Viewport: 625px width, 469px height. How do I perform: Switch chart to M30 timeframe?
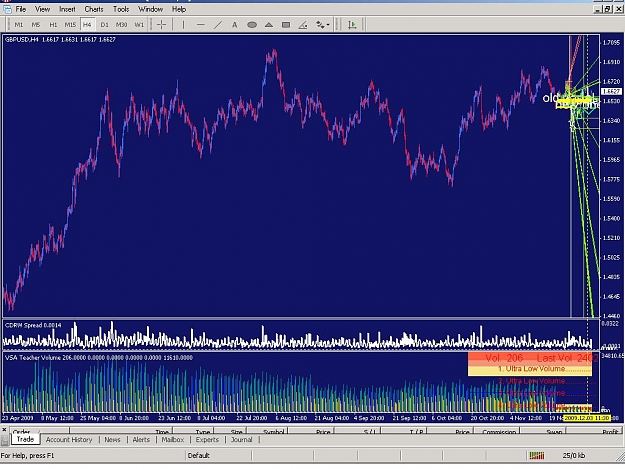point(122,25)
